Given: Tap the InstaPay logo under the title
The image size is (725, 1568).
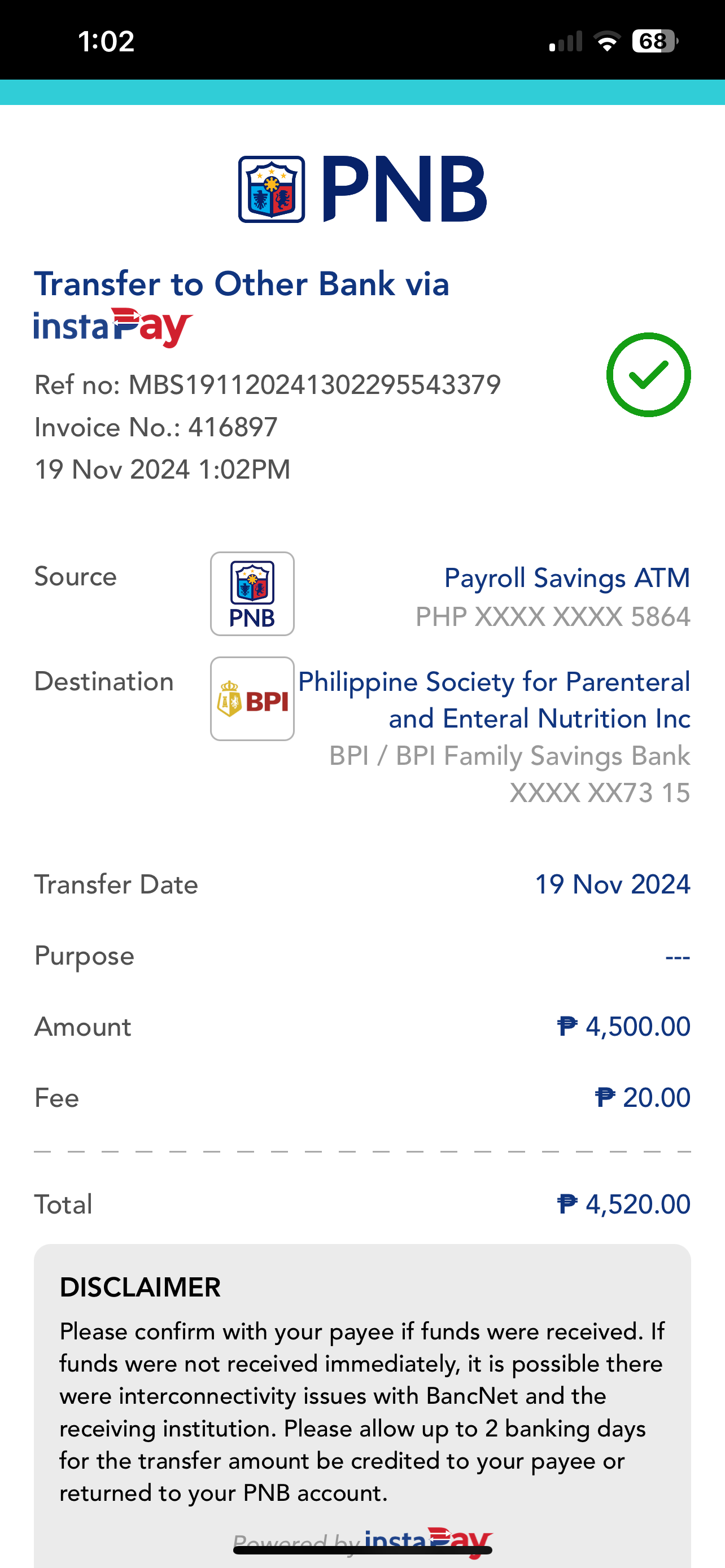Looking at the screenshot, I should [x=113, y=327].
